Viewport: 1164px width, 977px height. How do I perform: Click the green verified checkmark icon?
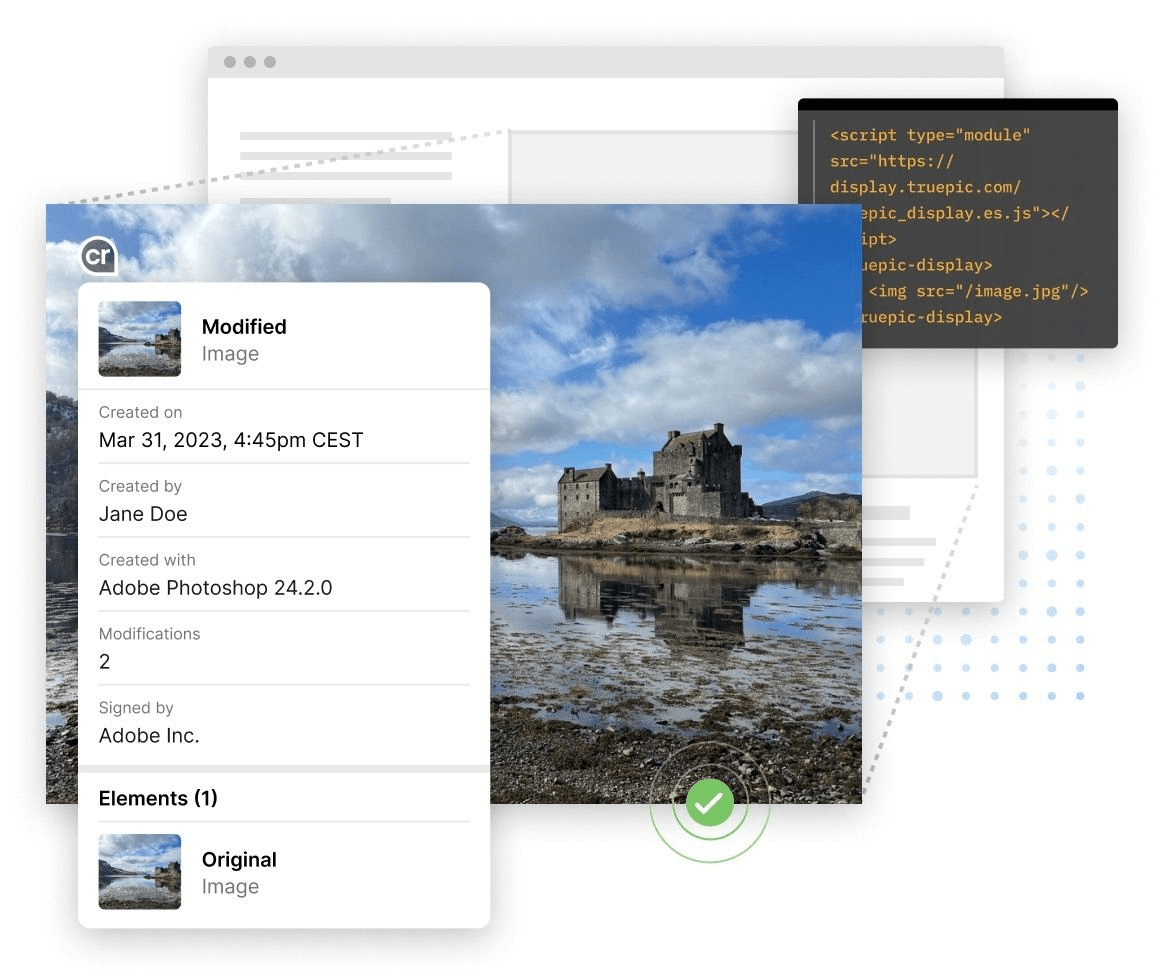[x=709, y=802]
